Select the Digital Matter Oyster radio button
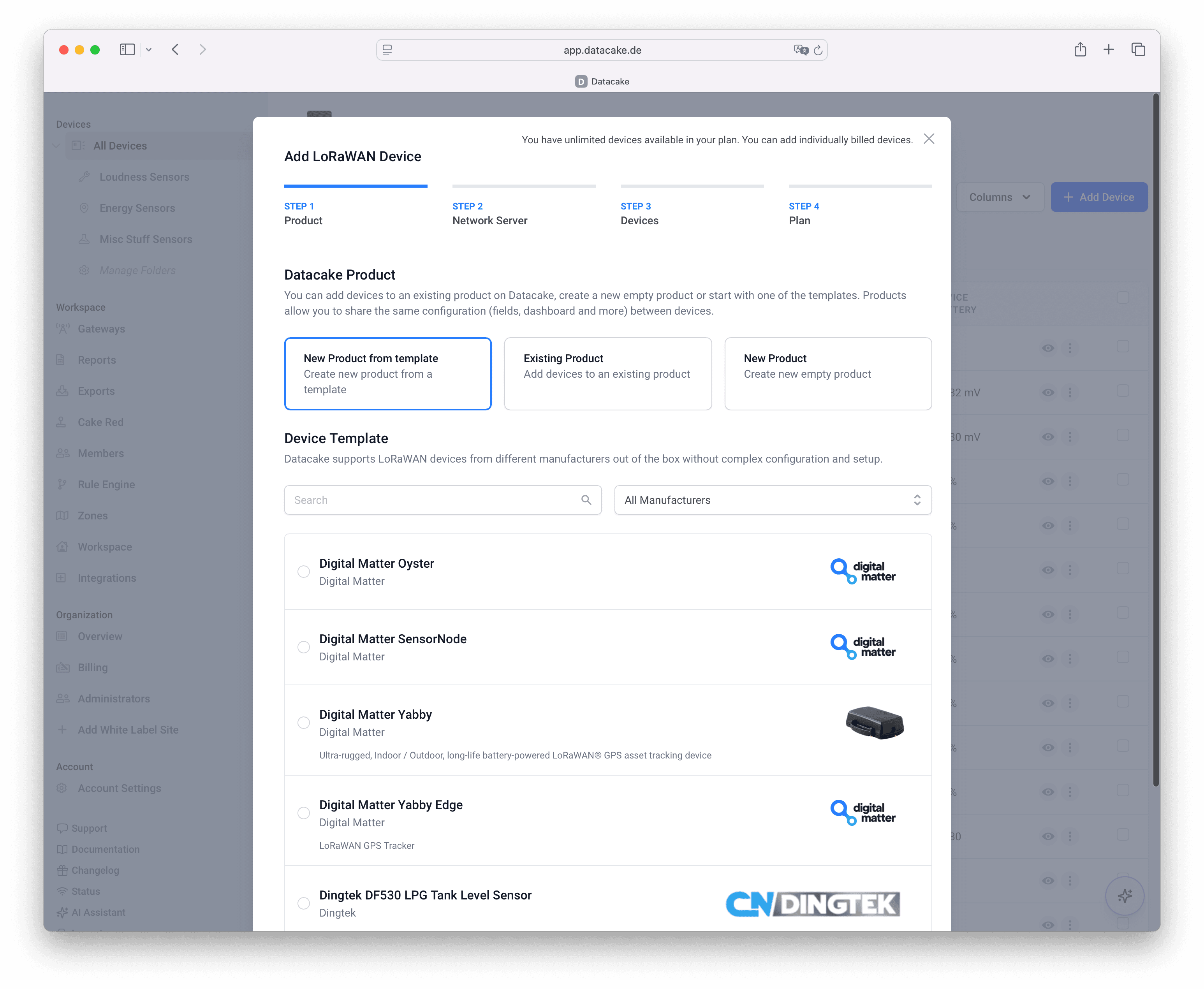 click(304, 572)
